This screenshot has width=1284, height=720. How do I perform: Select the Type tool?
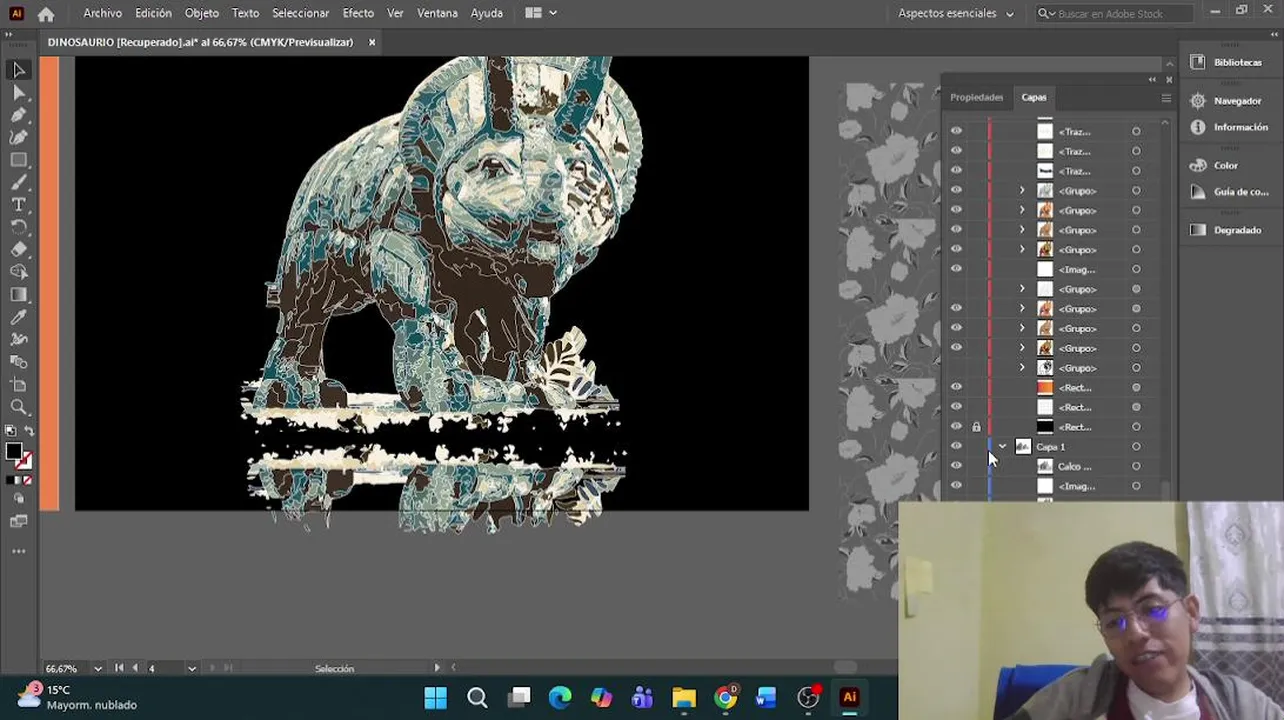click(18, 204)
